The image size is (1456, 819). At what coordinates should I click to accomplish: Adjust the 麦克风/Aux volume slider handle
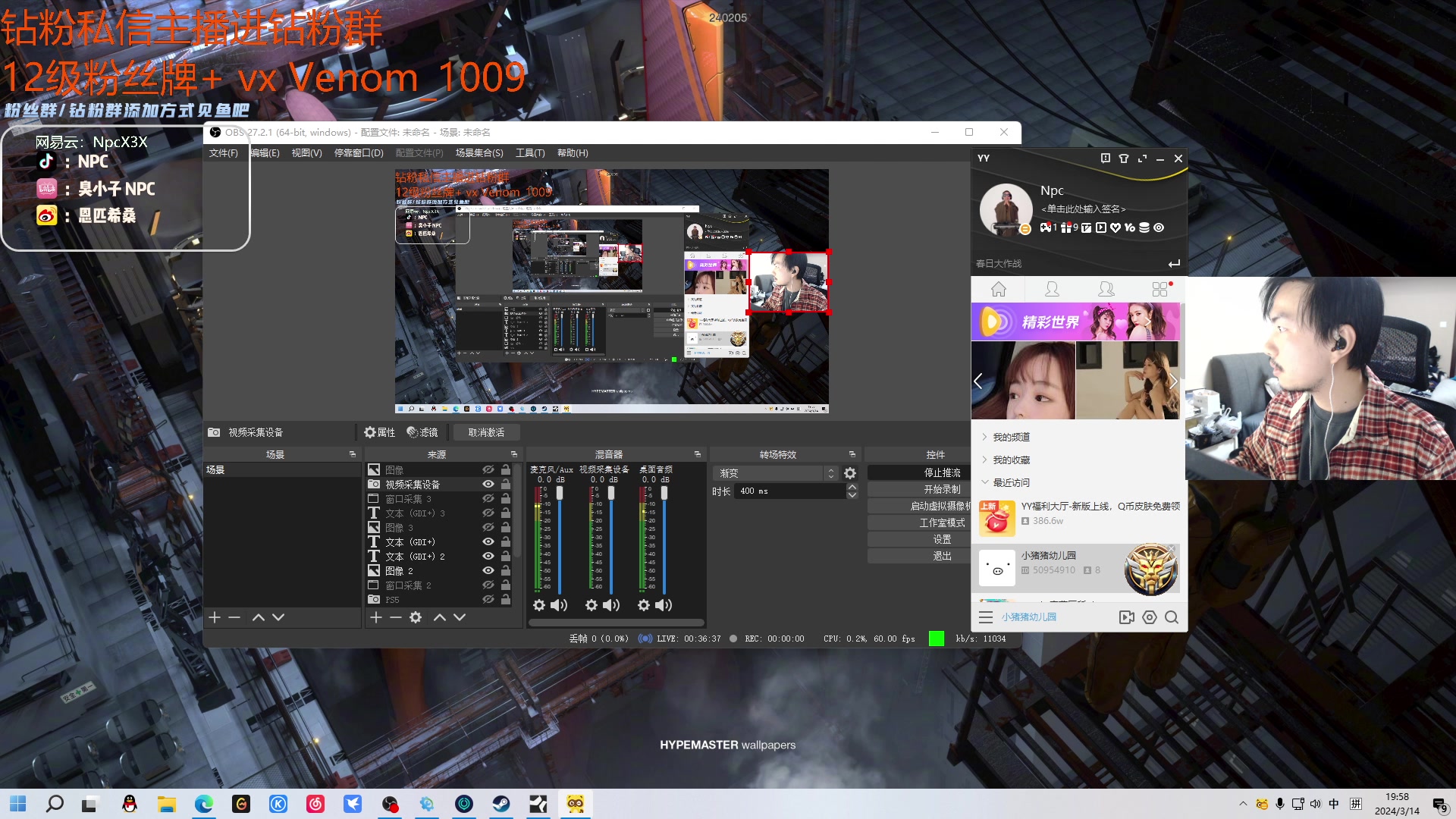pos(560,493)
